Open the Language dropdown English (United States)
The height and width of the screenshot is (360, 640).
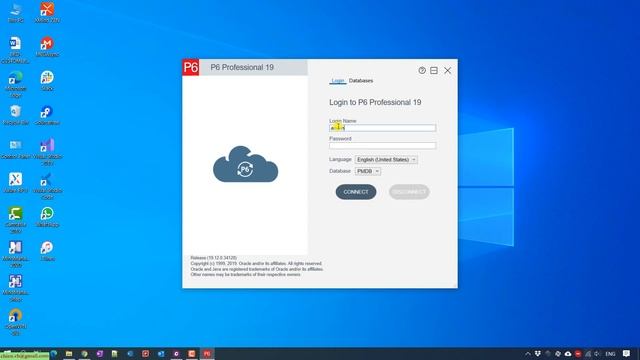[386, 160]
